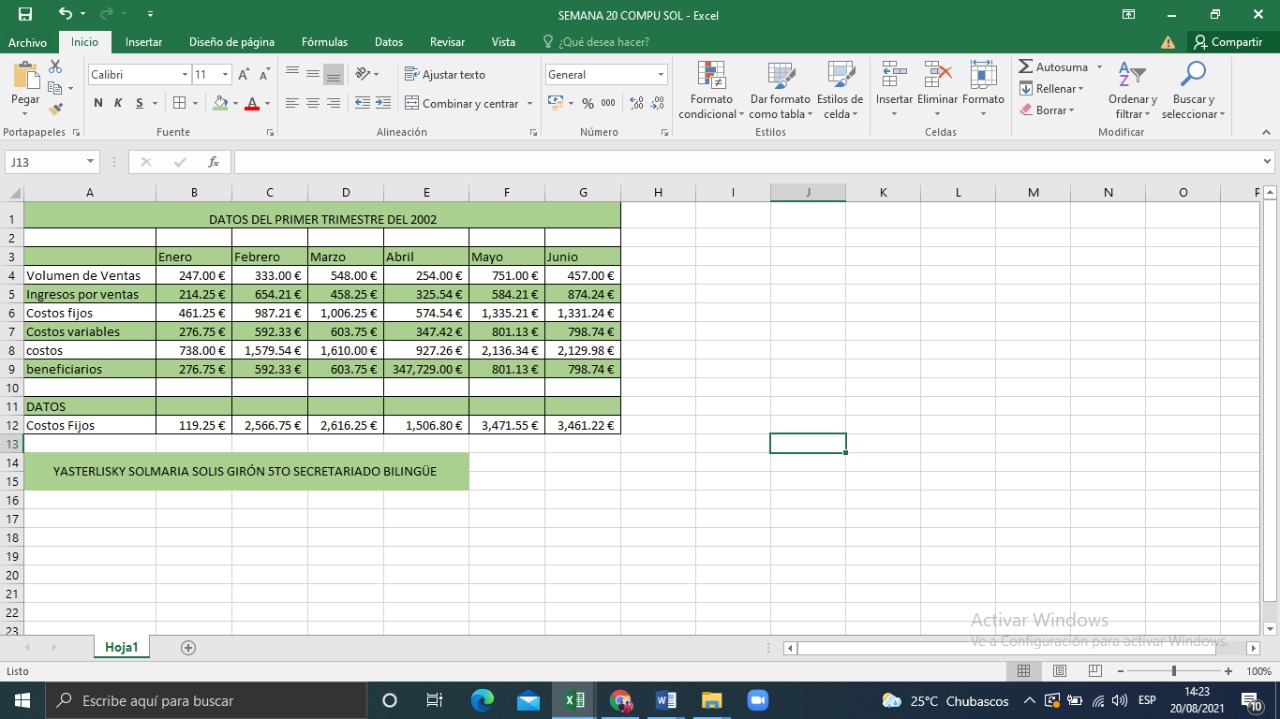Screen dimensions: 1280x719
Task: Toggle center text horizontally
Action: (313, 103)
